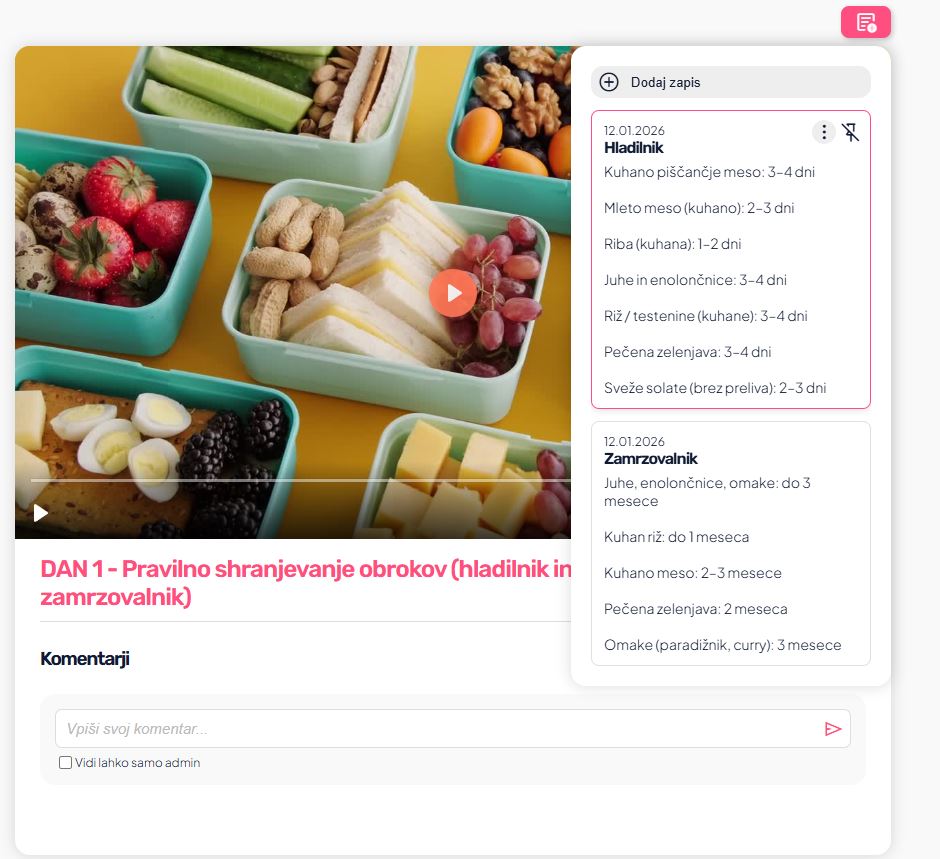Click the plus icon beside Dodaj zapis

608,82
